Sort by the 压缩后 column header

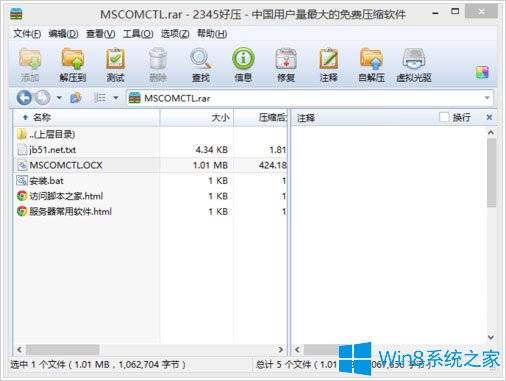click(x=260, y=117)
